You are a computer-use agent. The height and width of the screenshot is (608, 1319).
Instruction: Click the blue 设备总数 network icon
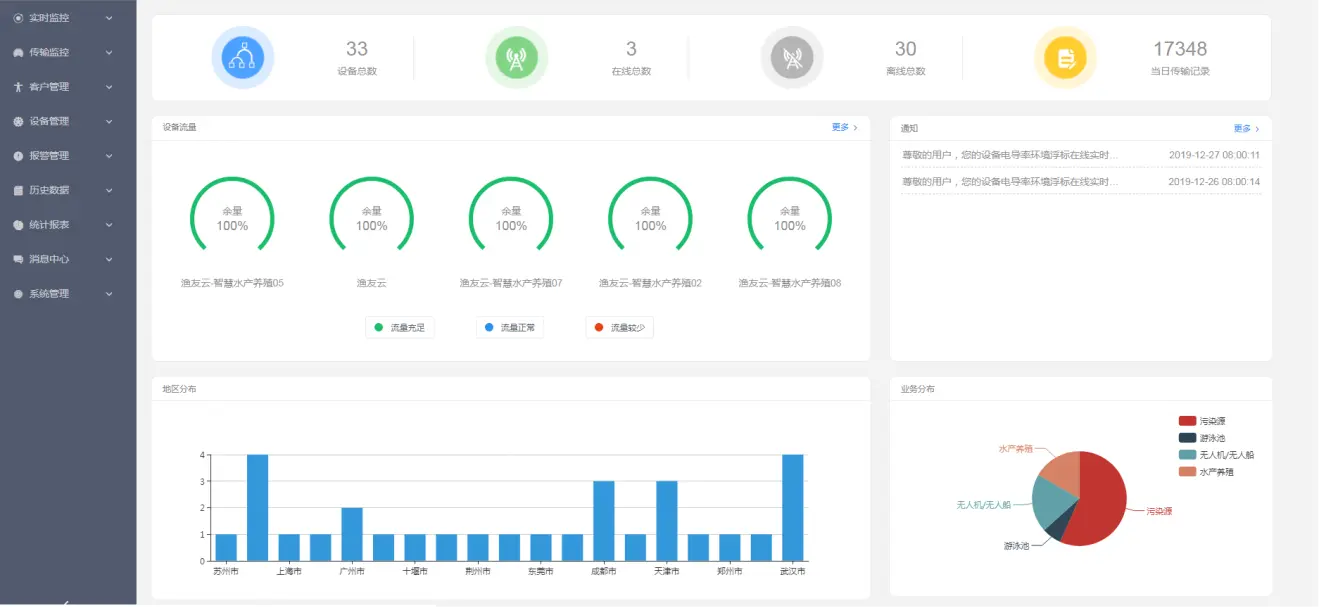[x=243, y=58]
